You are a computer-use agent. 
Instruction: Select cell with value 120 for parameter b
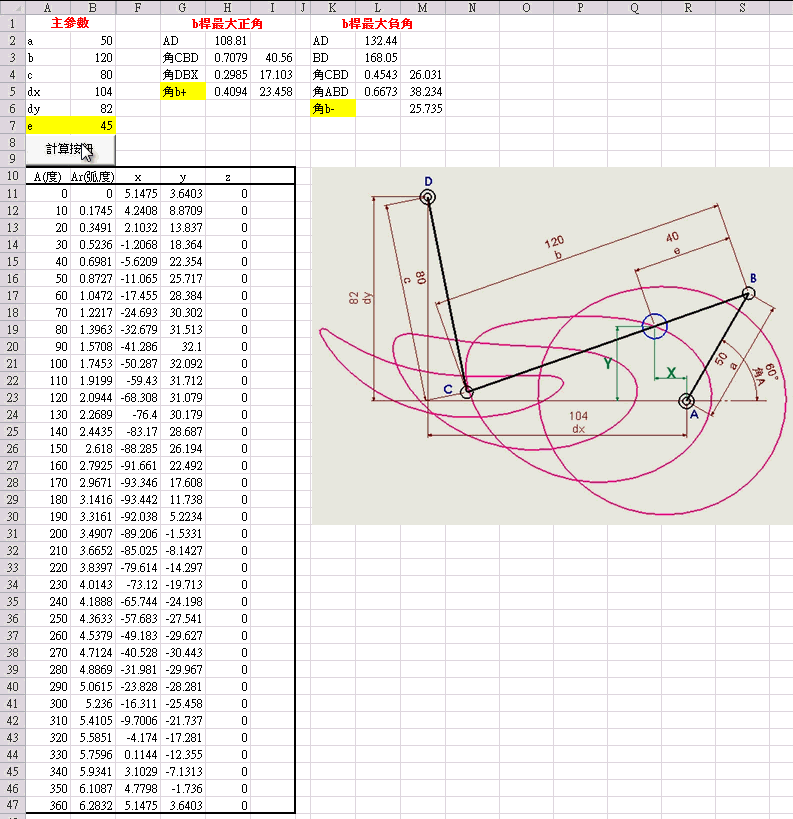(x=92, y=57)
